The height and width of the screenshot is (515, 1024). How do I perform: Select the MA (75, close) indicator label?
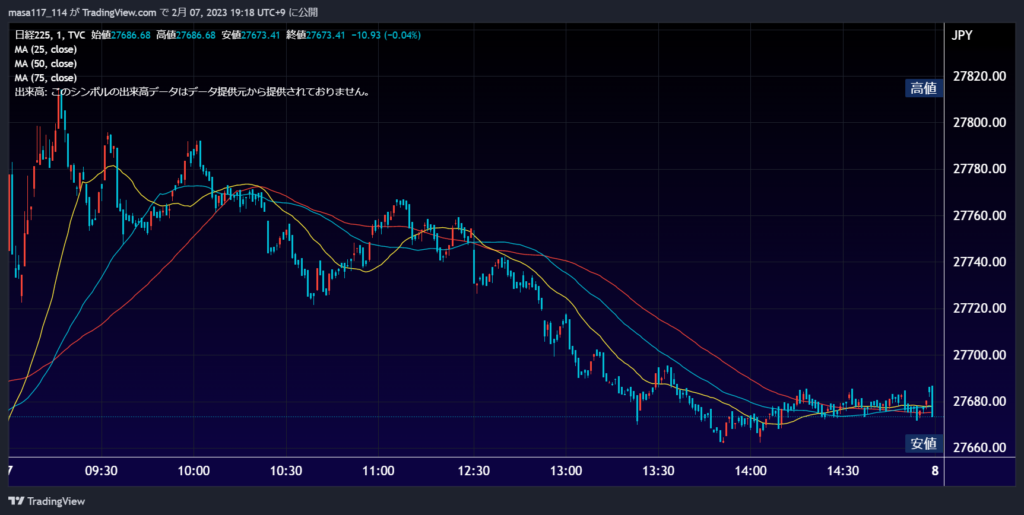click(x=46, y=78)
